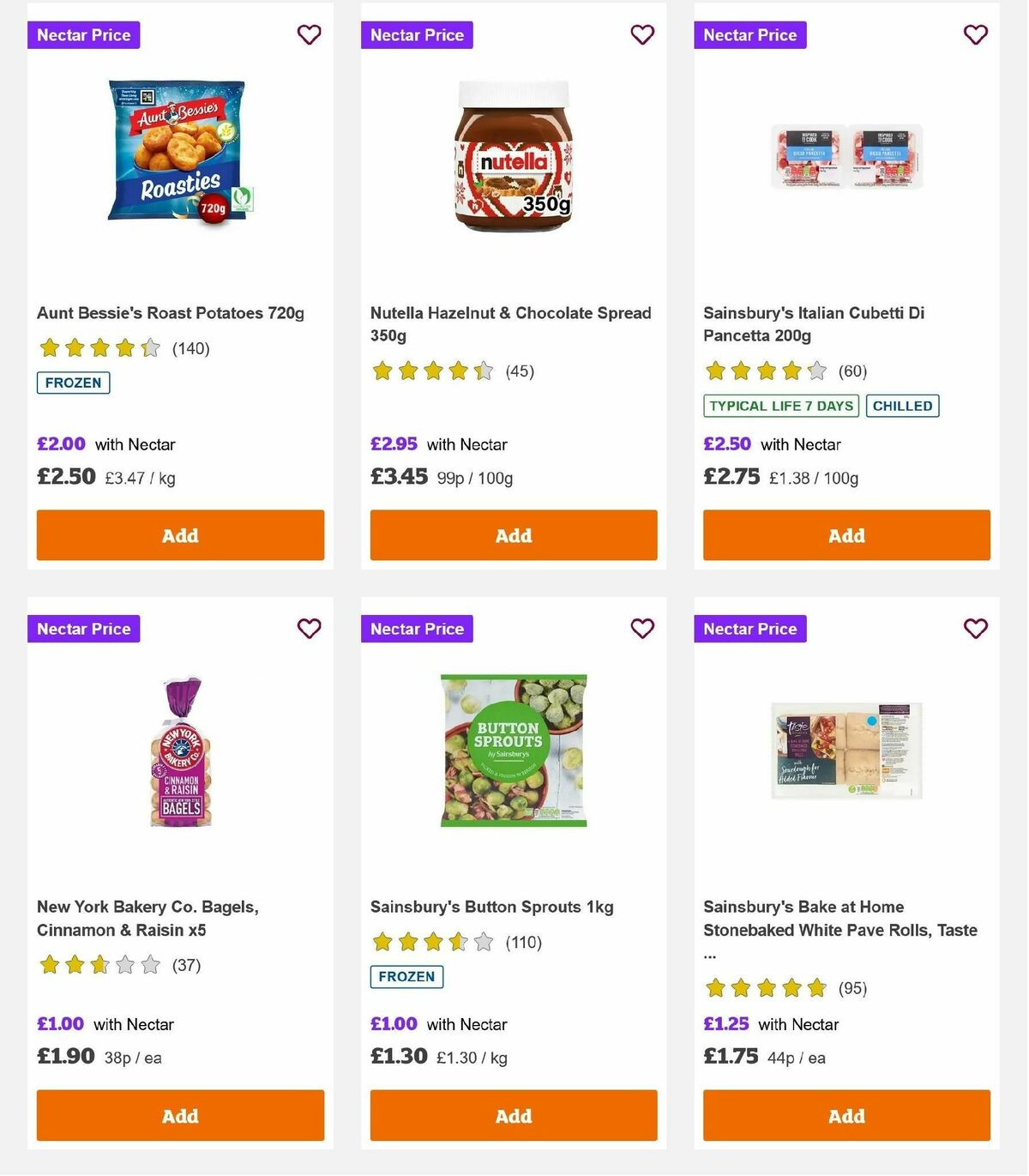The width and height of the screenshot is (1029, 1176).
Task: Open the Italian Cubetti Di Pancetta product page
Action: (813, 324)
